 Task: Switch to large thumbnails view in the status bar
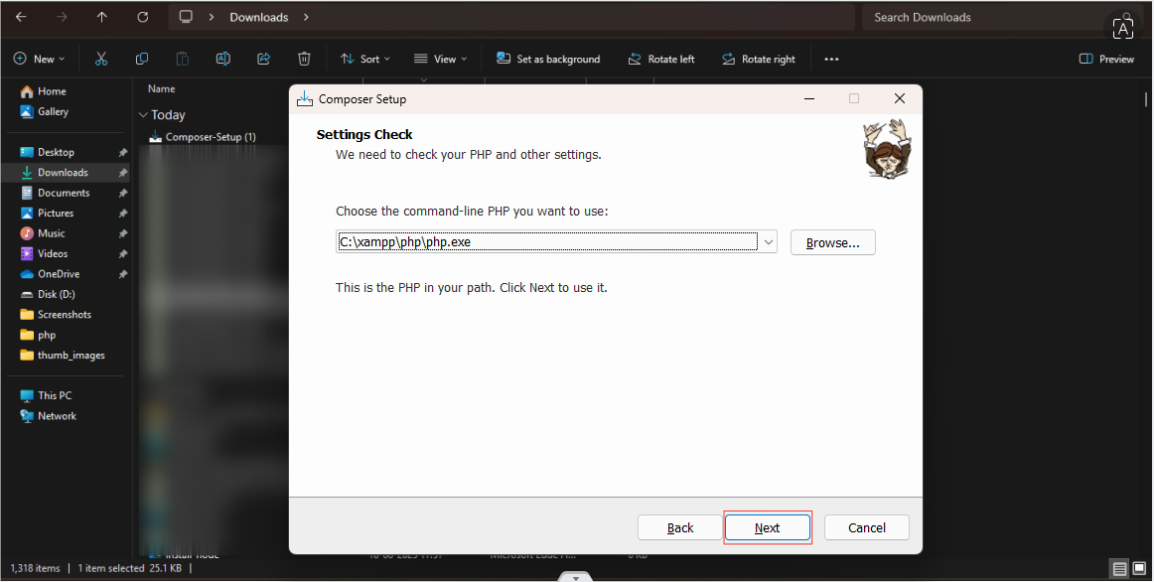pyautogui.click(x=1139, y=568)
